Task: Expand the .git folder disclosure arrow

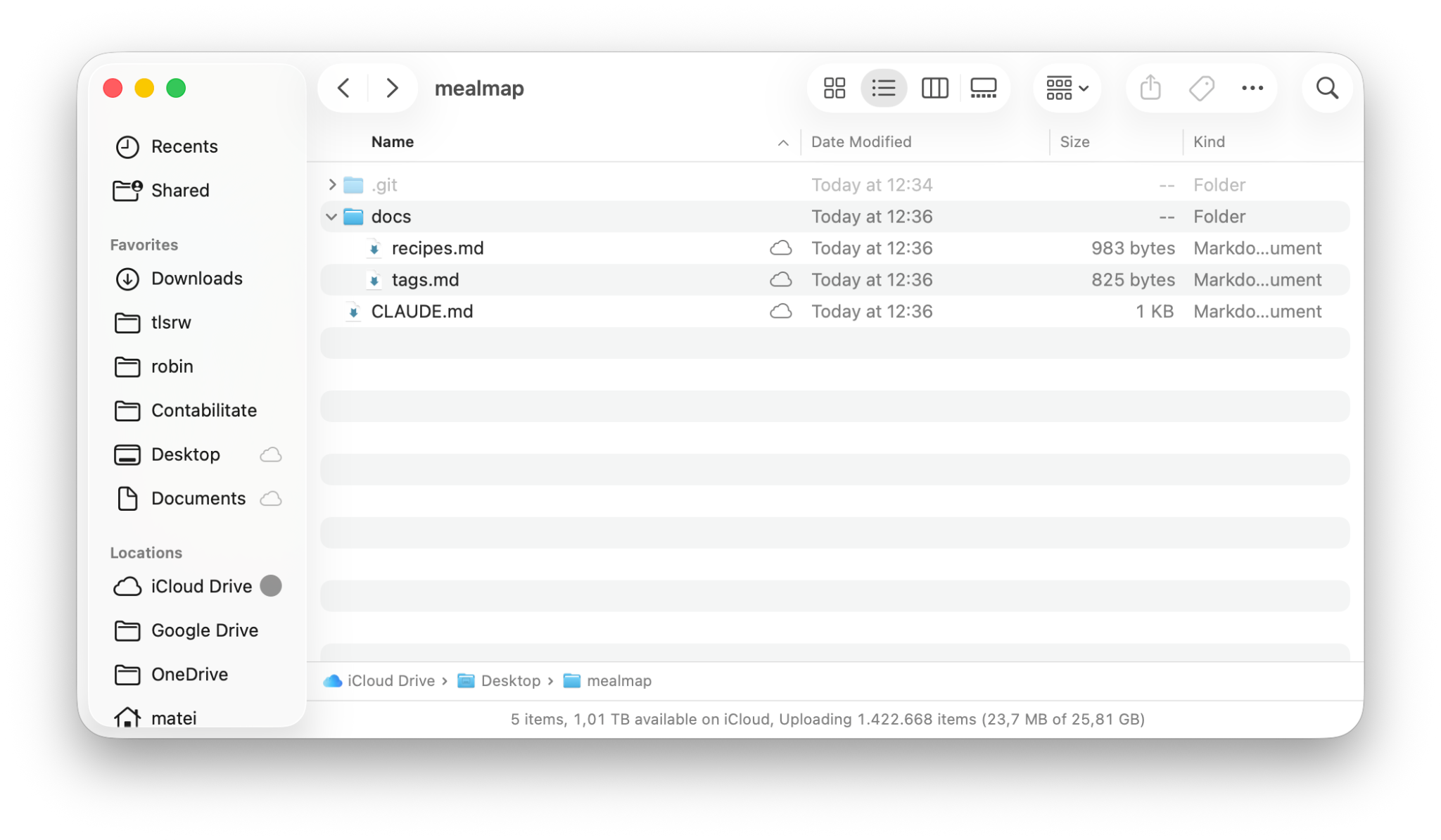Action: (x=332, y=184)
